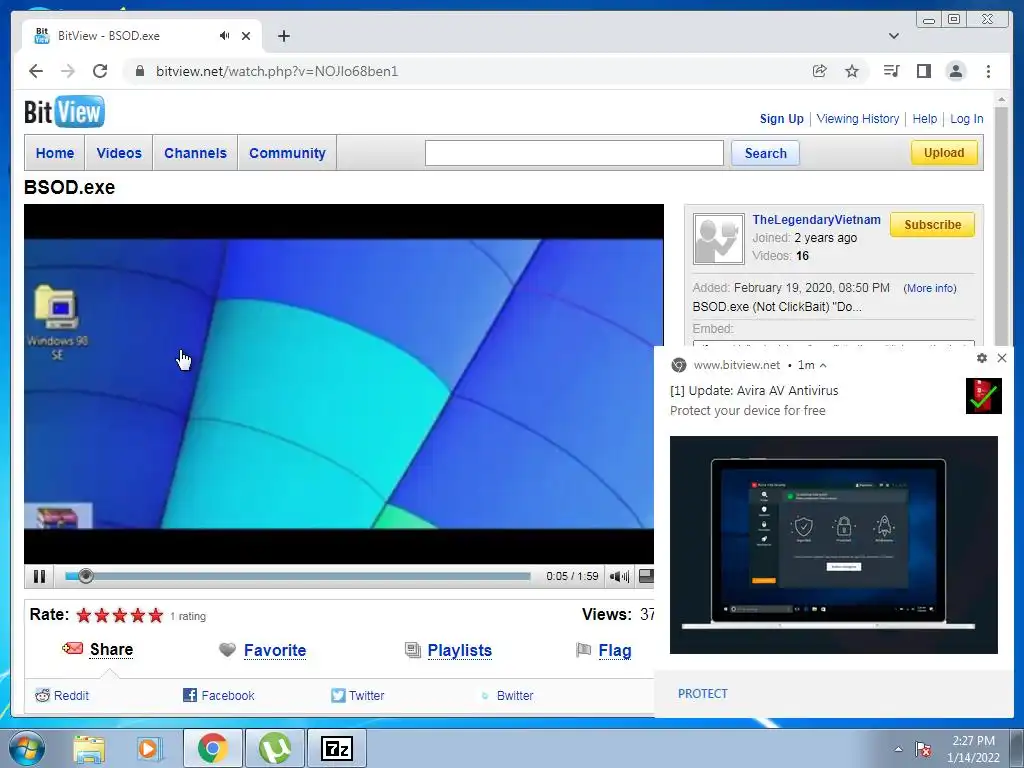Screen dimensions: 1024x768
Task: Open TheLegendaryVietnam channel link
Action: (x=816, y=219)
